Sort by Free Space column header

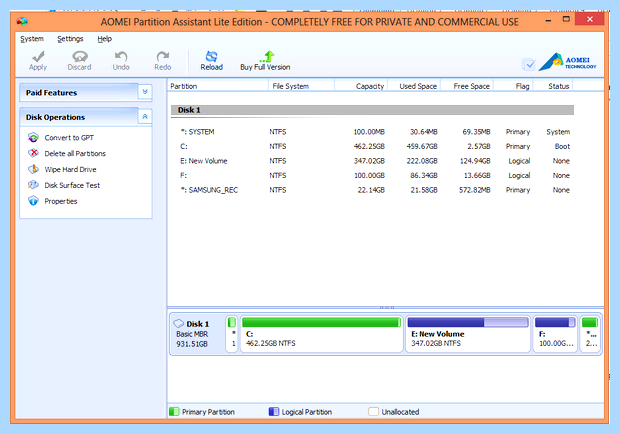(467, 86)
